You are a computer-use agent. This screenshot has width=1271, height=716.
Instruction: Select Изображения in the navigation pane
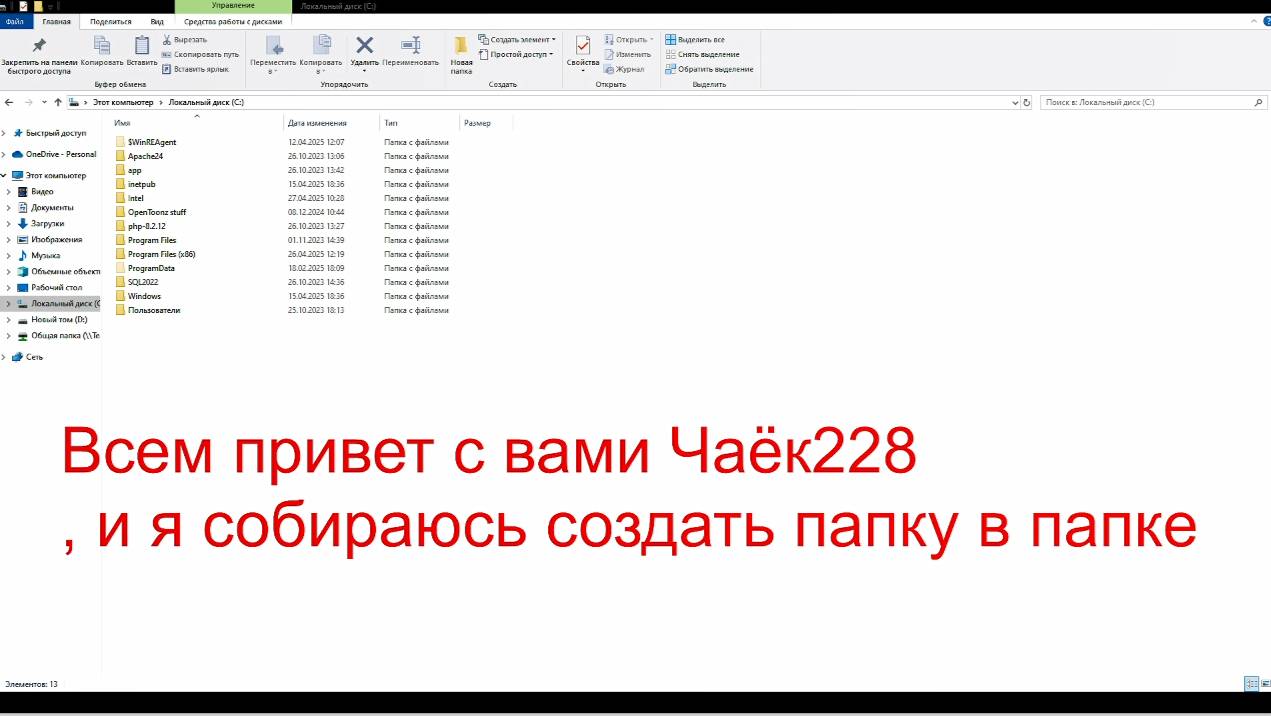tap(56, 239)
